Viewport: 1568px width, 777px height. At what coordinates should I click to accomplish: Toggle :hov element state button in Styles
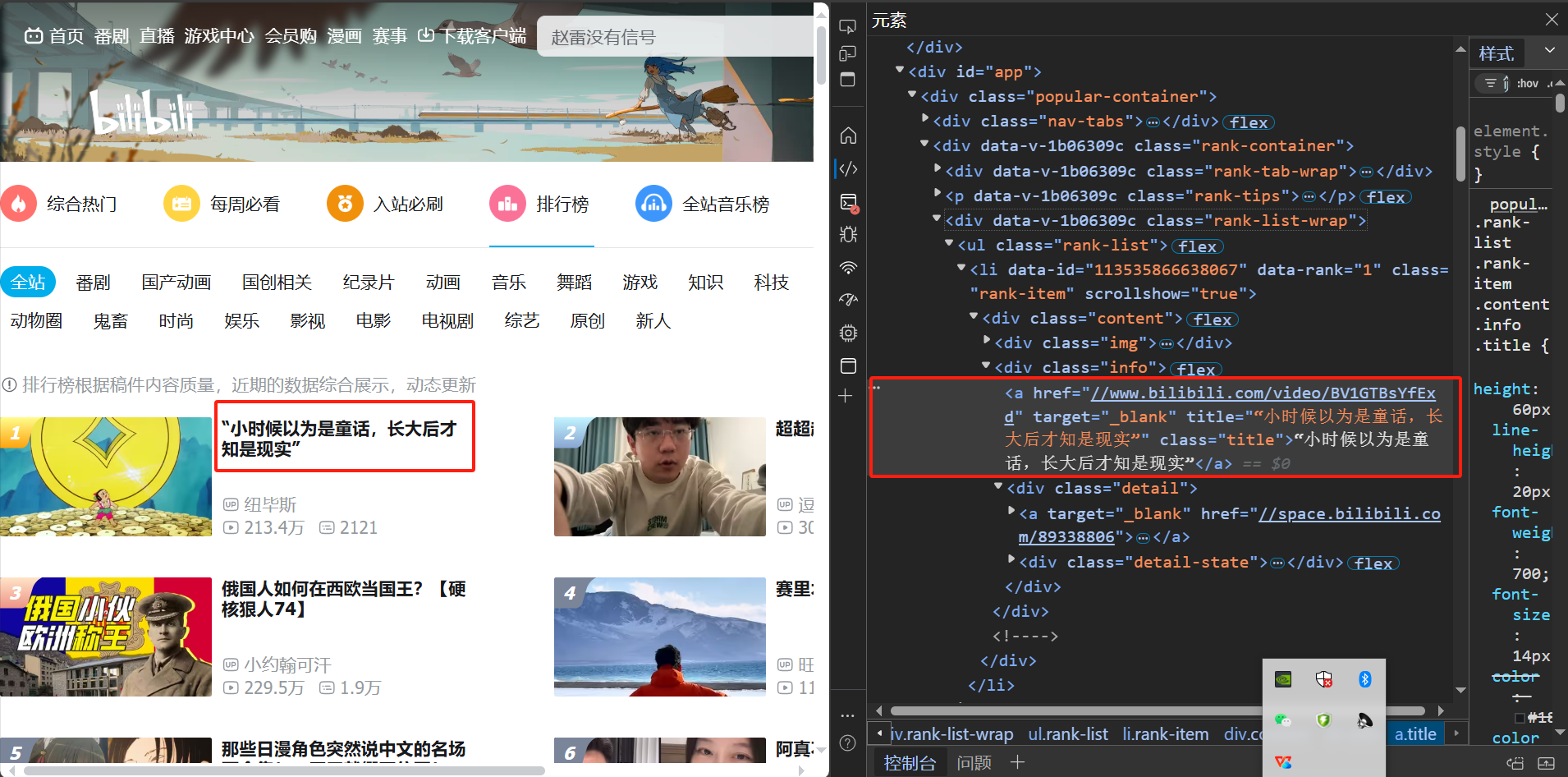click(x=1528, y=83)
